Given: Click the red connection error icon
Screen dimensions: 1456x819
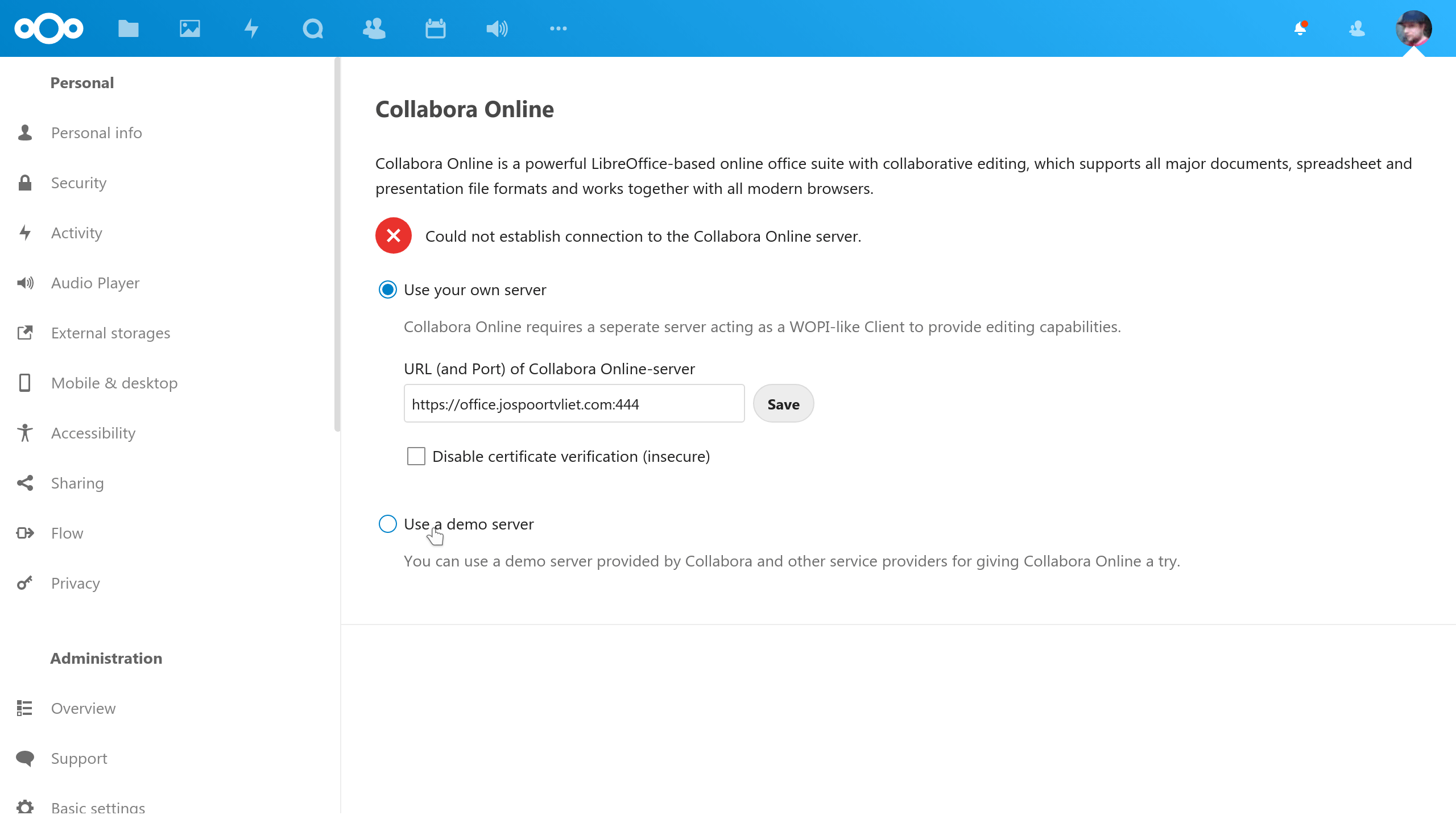Looking at the screenshot, I should click(394, 235).
